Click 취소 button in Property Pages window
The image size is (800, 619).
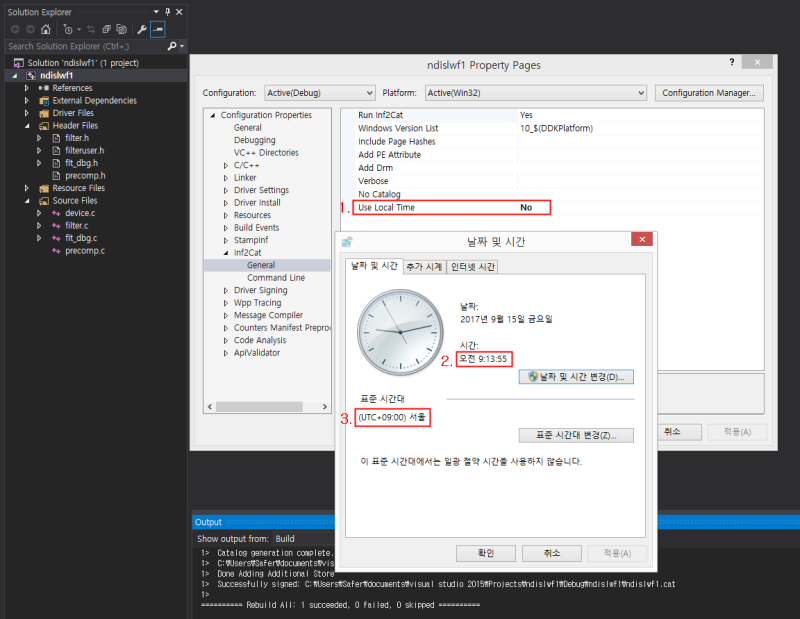679,432
